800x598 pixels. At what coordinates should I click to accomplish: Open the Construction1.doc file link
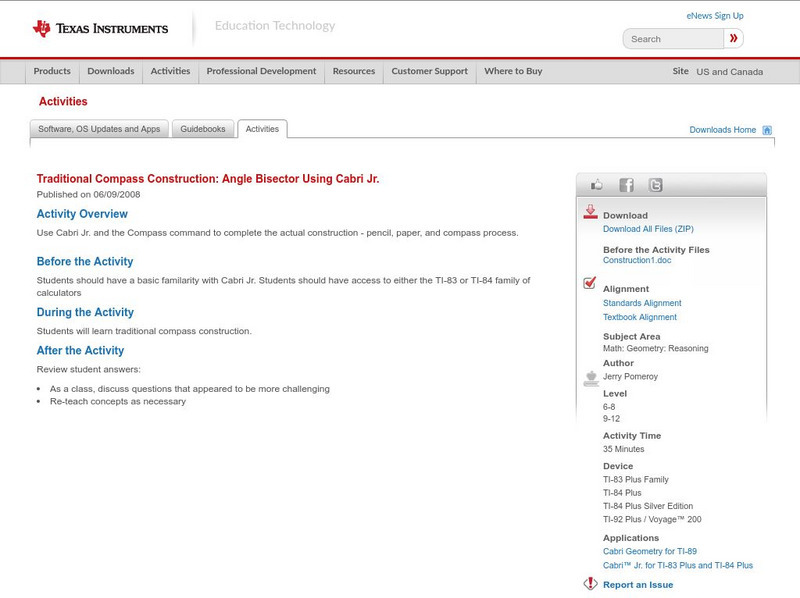click(x=637, y=260)
